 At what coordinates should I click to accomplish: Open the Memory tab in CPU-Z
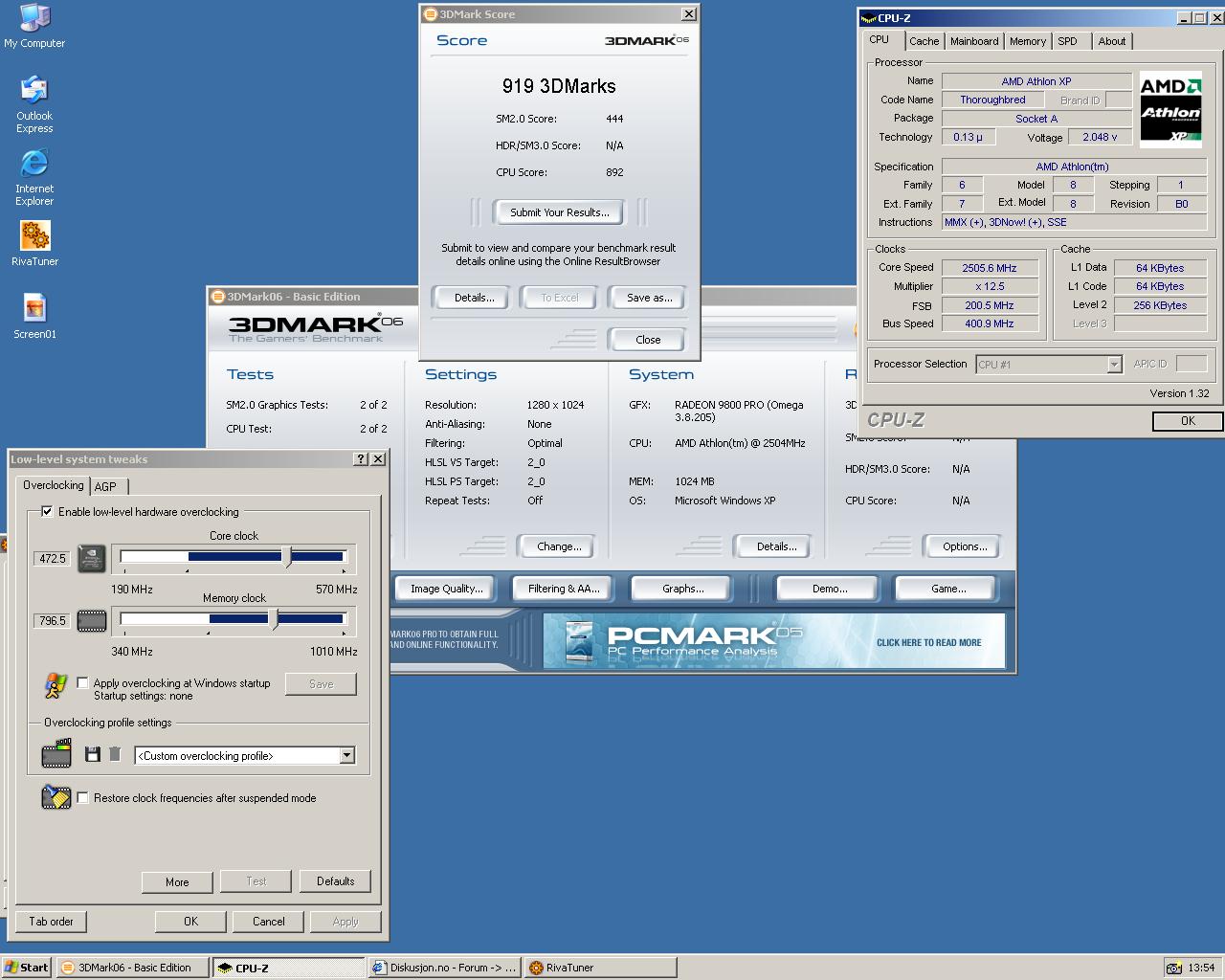pyautogui.click(x=1028, y=41)
